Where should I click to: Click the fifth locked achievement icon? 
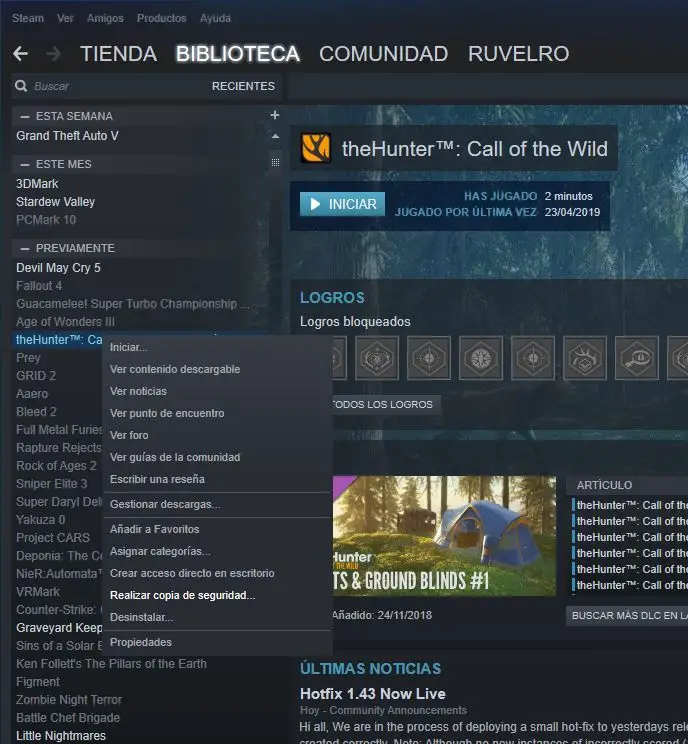tap(533, 358)
